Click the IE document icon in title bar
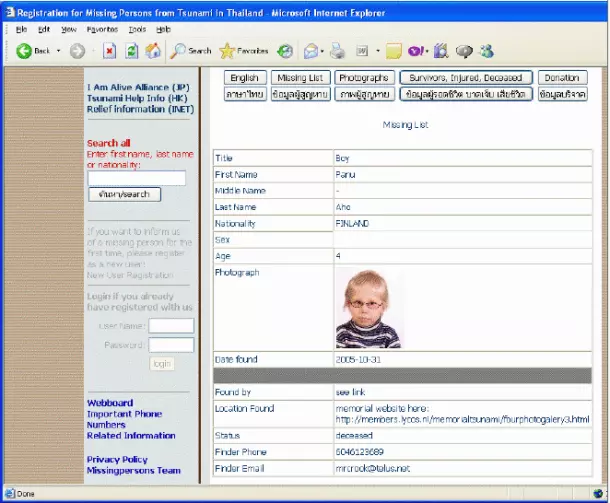610x503 pixels. point(9,12)
